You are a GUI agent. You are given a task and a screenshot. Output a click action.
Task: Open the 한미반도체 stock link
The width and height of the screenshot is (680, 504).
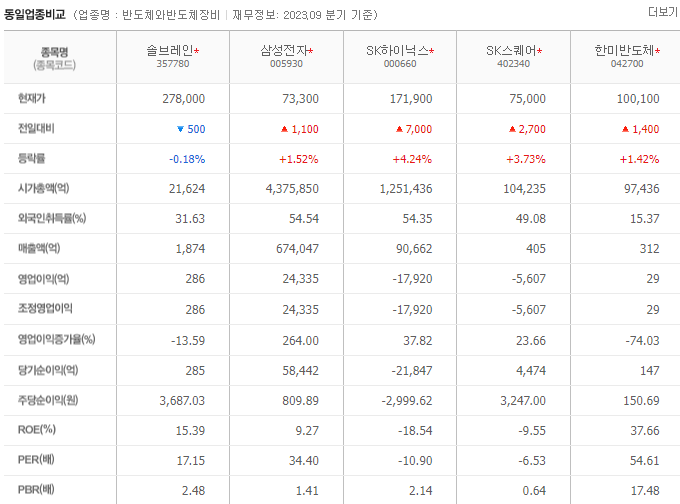coord(624,51)
